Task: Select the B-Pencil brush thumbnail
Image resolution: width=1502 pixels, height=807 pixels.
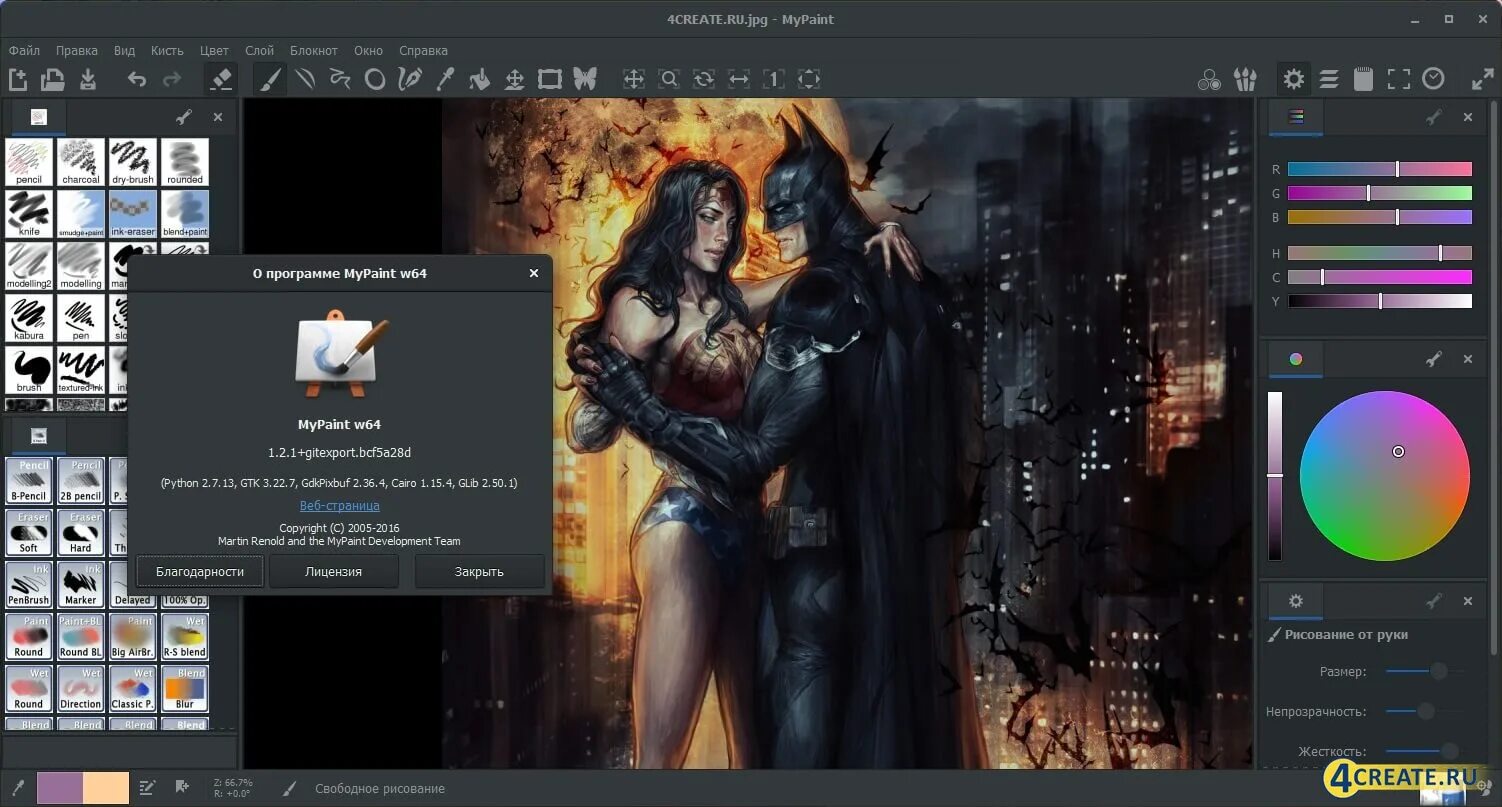Action: 29,480
